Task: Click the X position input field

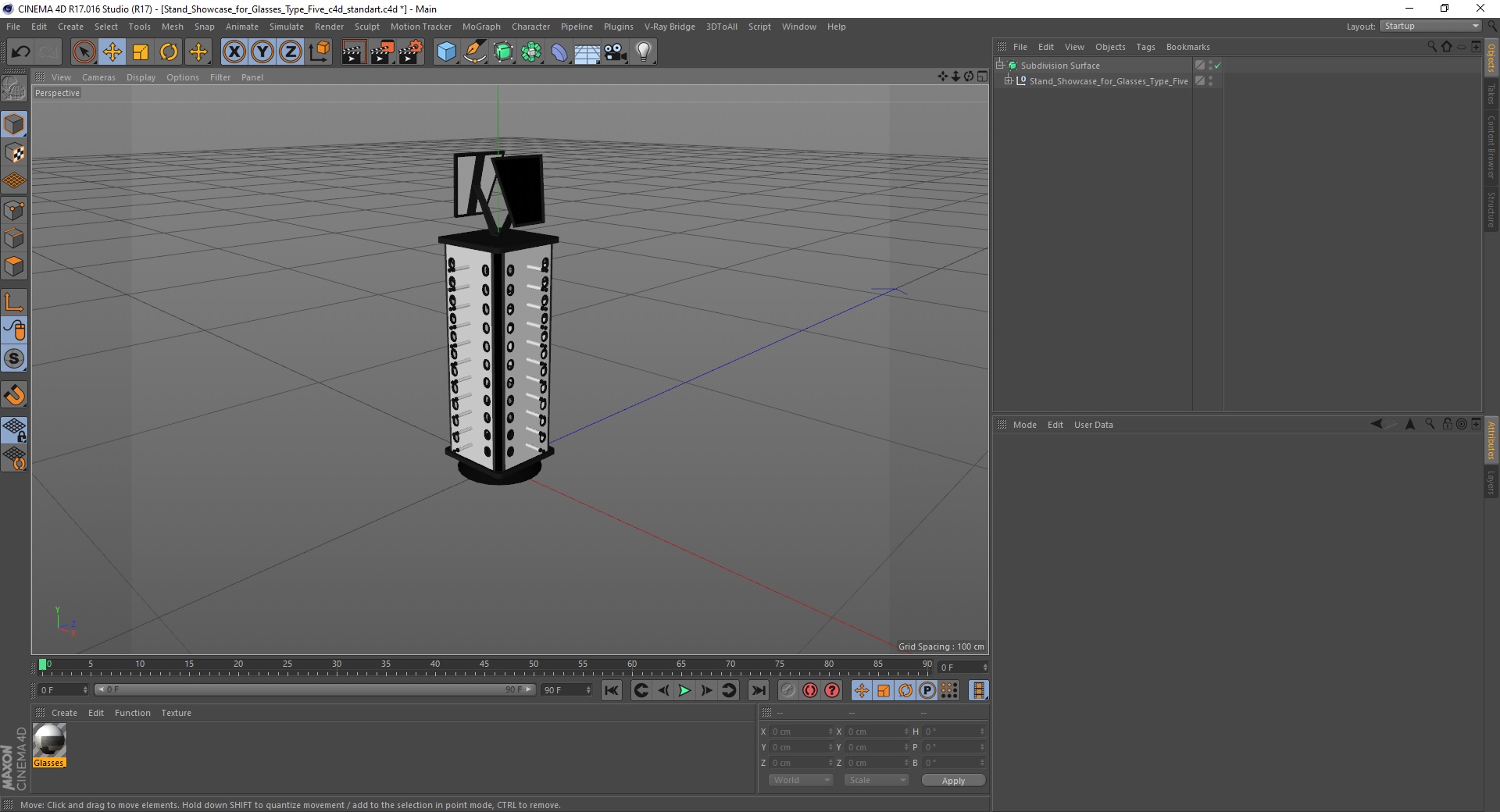Action: coord(799,732)
